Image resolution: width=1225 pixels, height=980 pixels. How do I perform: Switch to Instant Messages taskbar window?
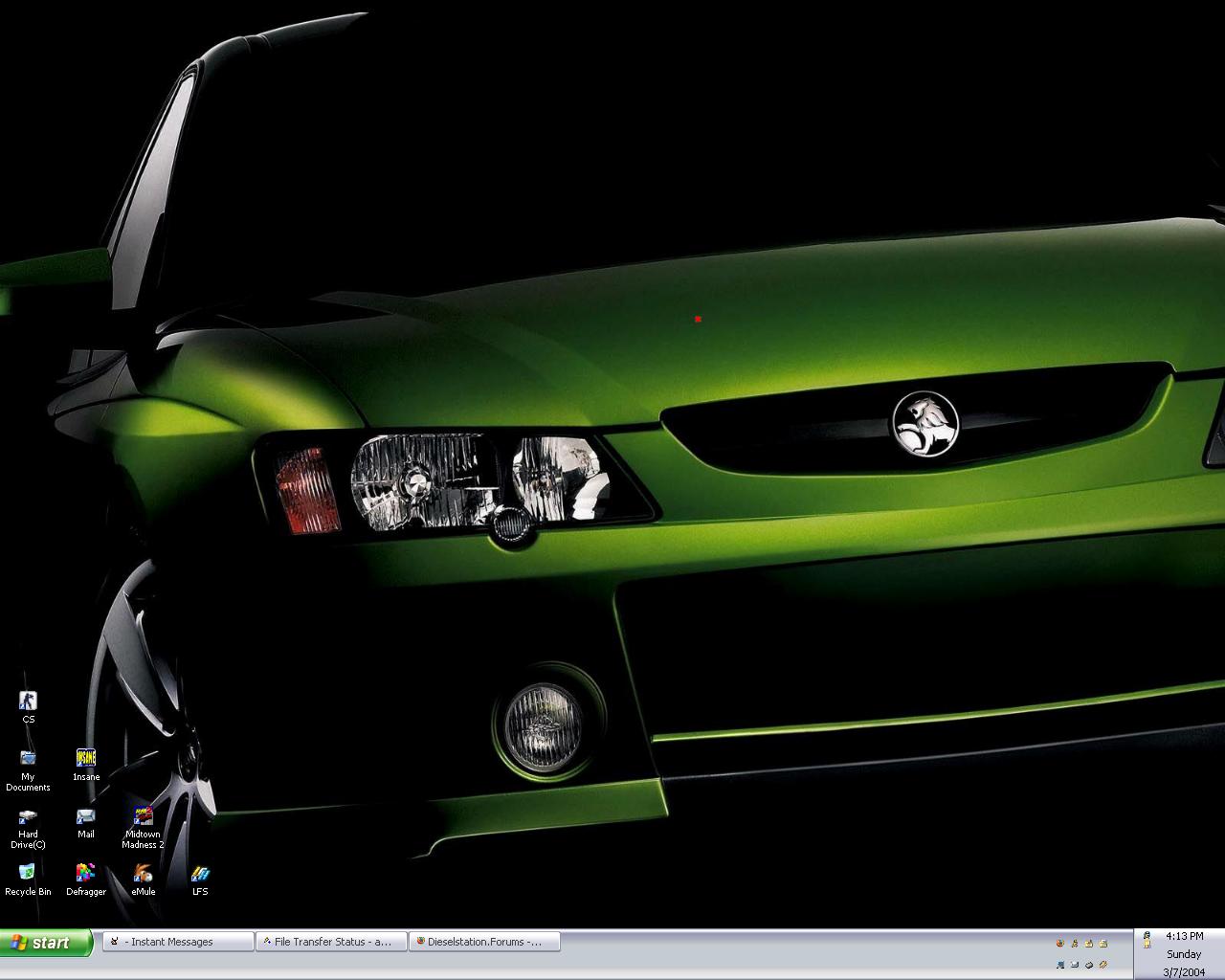click(x=178, y=942)
